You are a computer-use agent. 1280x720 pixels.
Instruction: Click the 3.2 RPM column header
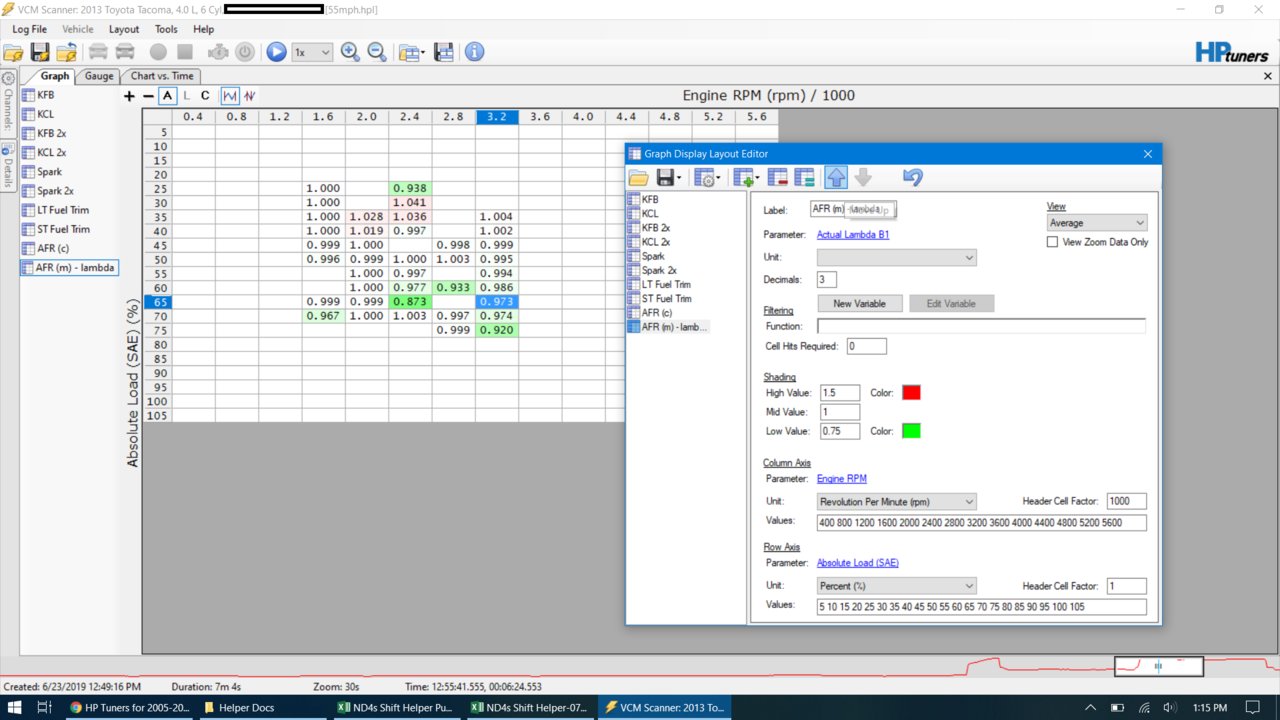497,117
